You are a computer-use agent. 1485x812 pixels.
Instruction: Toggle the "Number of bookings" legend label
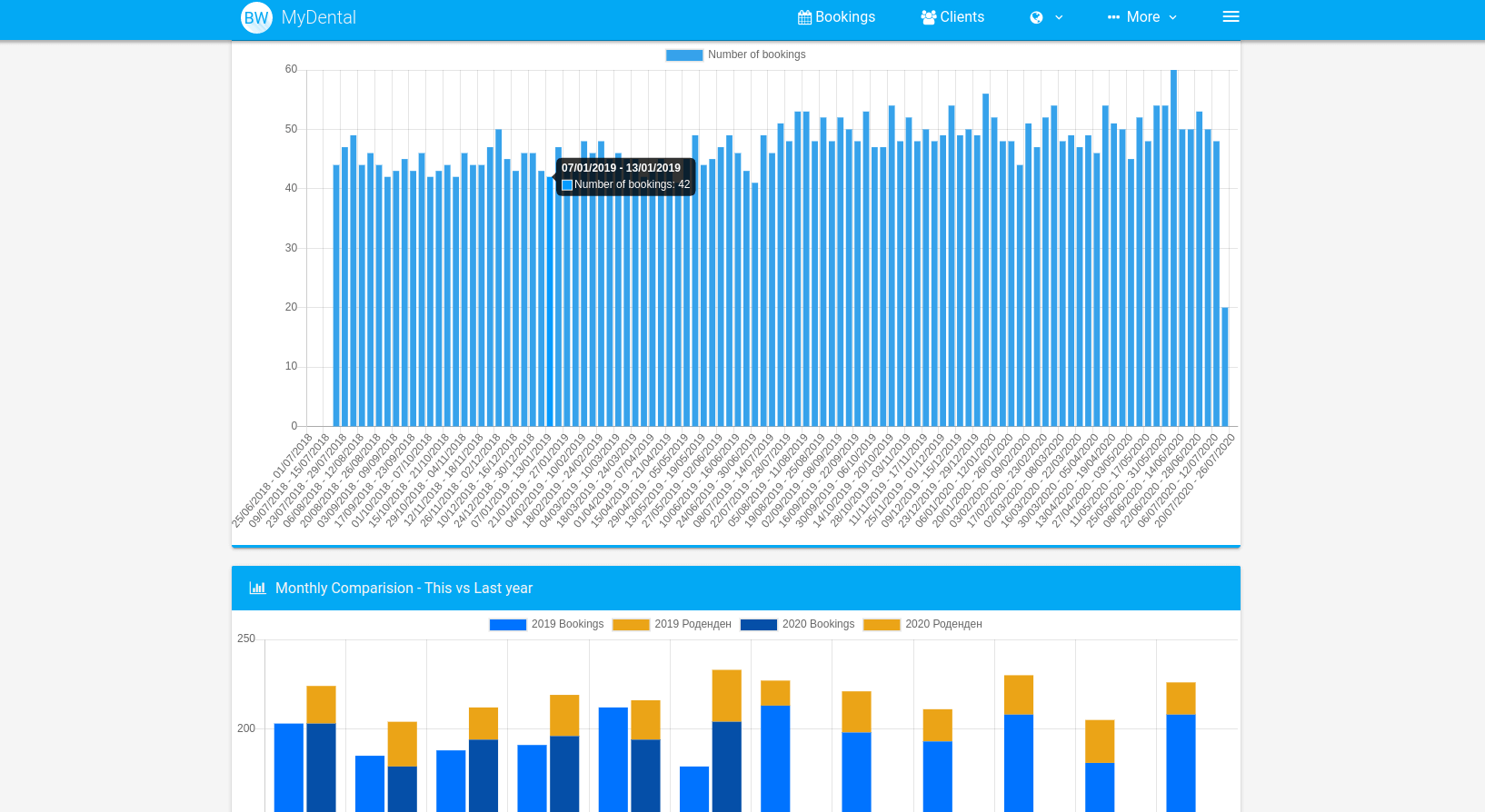click(x=756, y=54)
